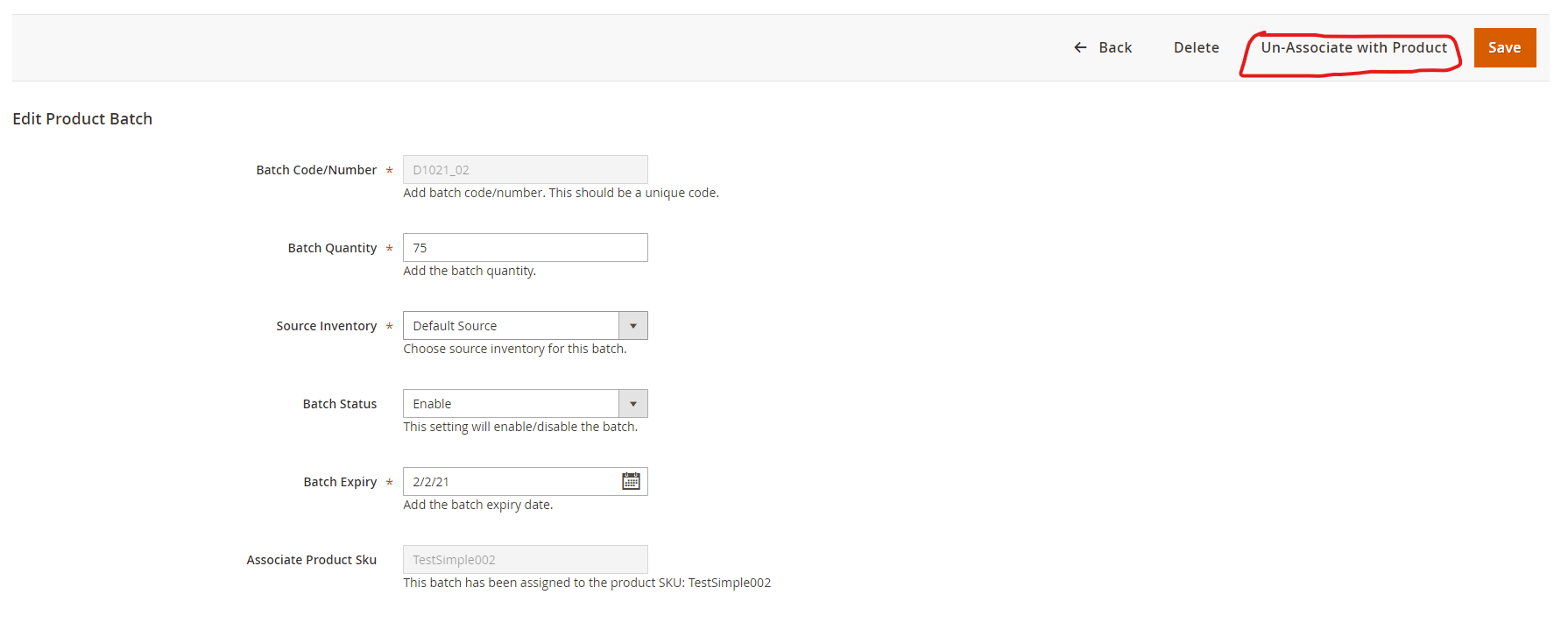Click the Associate Product Sku label
Viewport: 1568px width, 637px height.
(x=311, y=560)
